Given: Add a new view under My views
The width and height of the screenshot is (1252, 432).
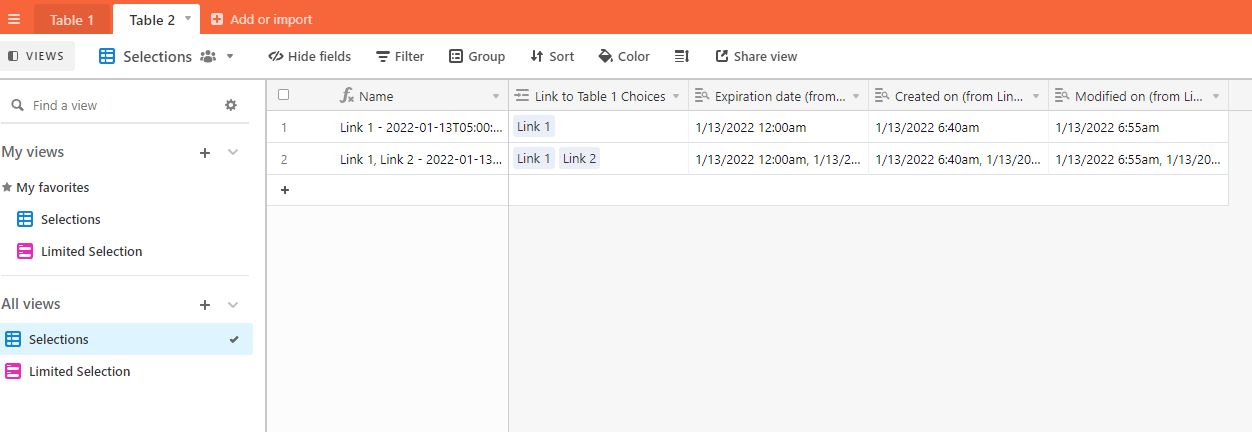Looking at the screenshot, I should 205,152.
